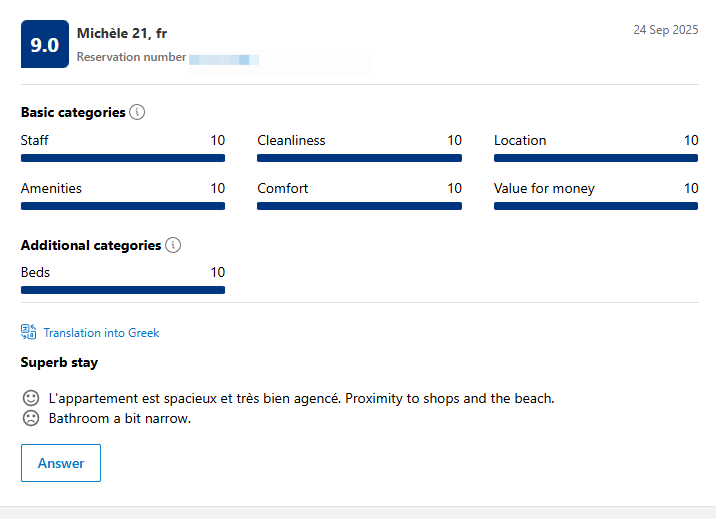This screenshot has height=519, width=716.
Task: Click the smiley face positive comment icon
Action: (x=31, y=398)
